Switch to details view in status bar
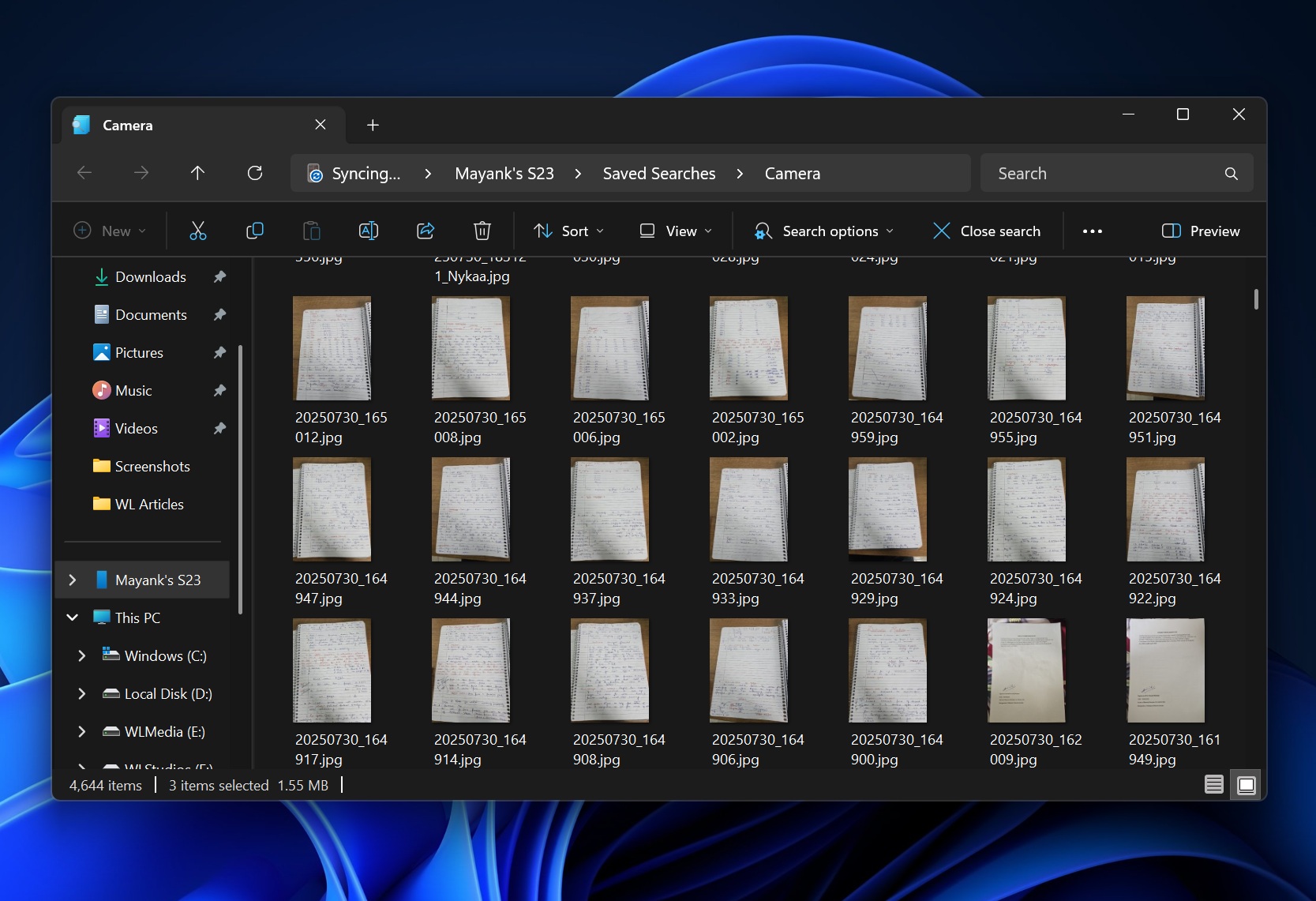 tap(1213, 785)
